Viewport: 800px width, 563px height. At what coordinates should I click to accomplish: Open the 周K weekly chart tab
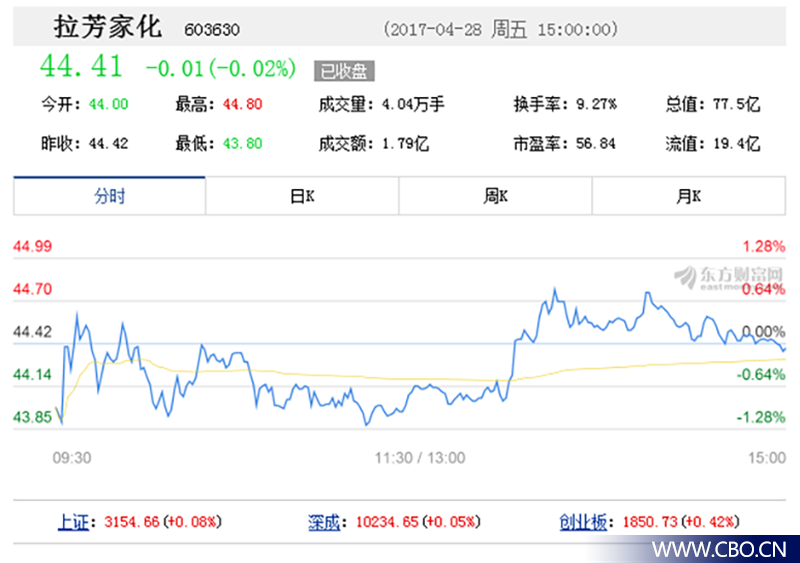click(x=495, y=196)
